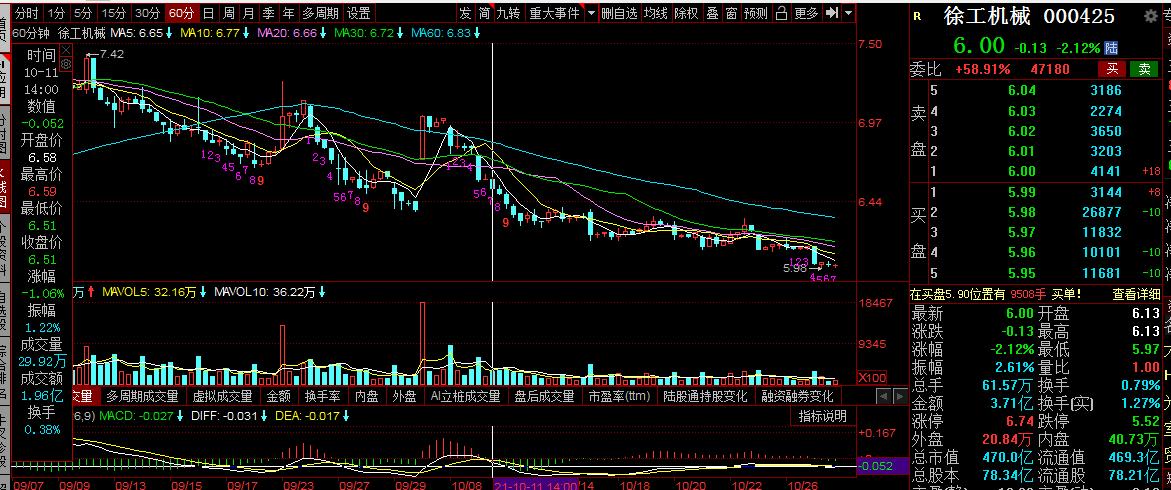Click the lock icon in the chart toolbar

pyautogui.click(x=781, y=13)
